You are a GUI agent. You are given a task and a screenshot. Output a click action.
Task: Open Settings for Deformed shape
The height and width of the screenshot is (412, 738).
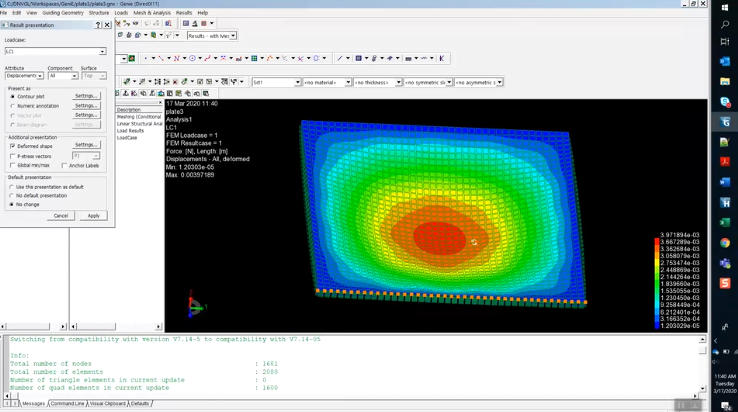(86, 145)
